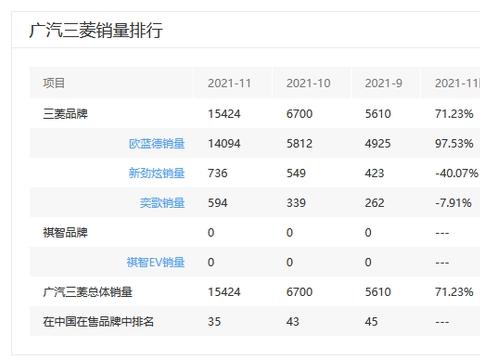Image resolution: width=480 pixels, height=360 pixels.
Task: Select 594 in 奕歌销量 row
Action: click(x=218, y=203)
